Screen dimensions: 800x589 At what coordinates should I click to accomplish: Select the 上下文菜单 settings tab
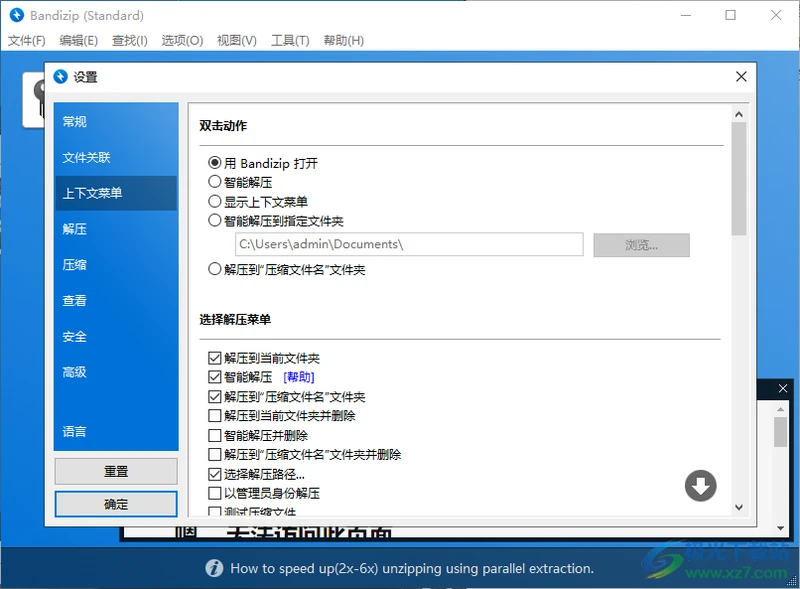[116, 193]
